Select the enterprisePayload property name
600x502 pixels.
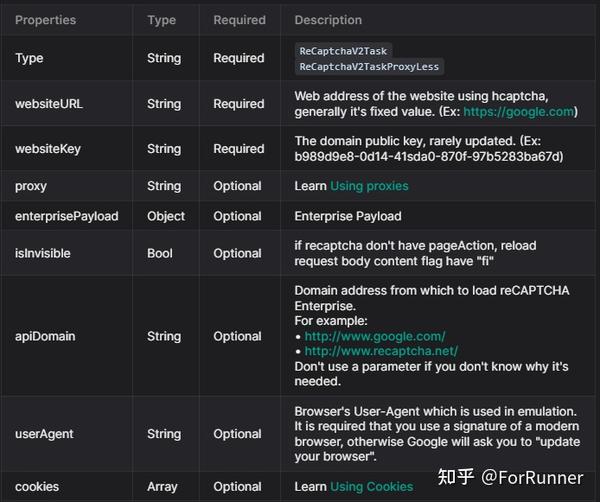pos(66,216)
